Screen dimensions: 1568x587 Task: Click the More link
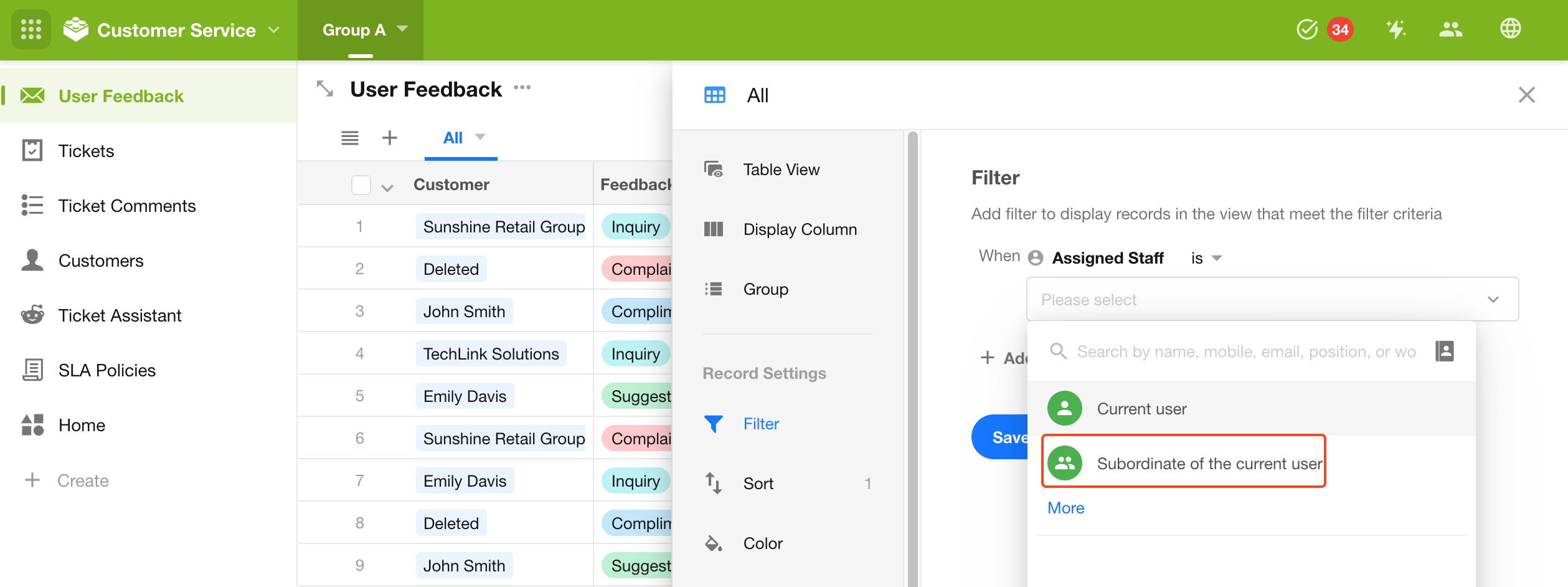1065,508
